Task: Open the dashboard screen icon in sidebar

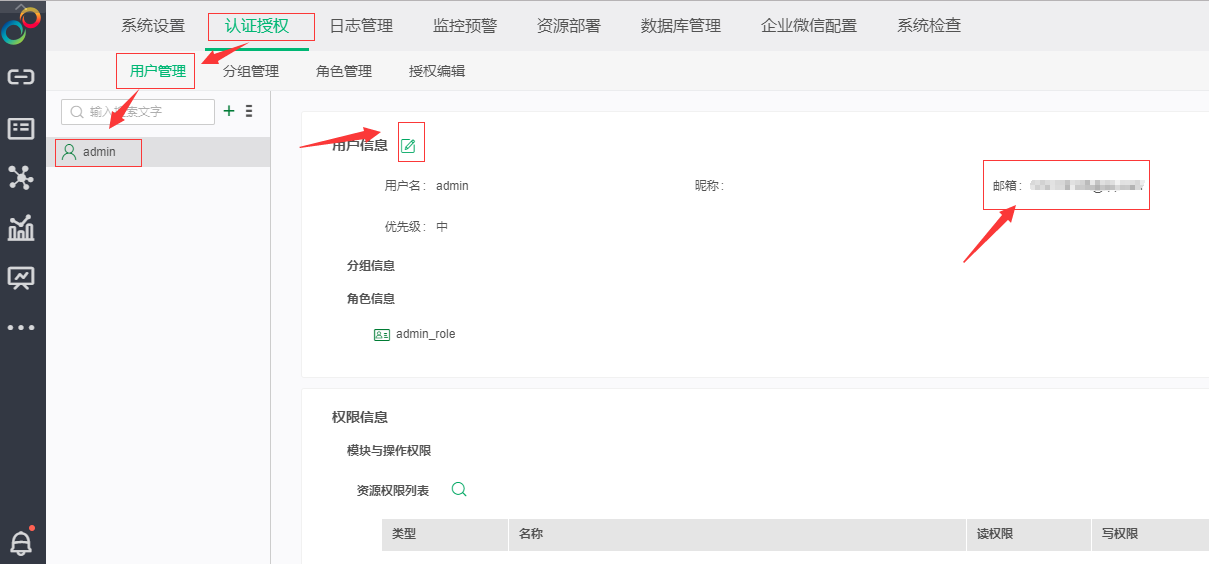Action: coord(21,277)
